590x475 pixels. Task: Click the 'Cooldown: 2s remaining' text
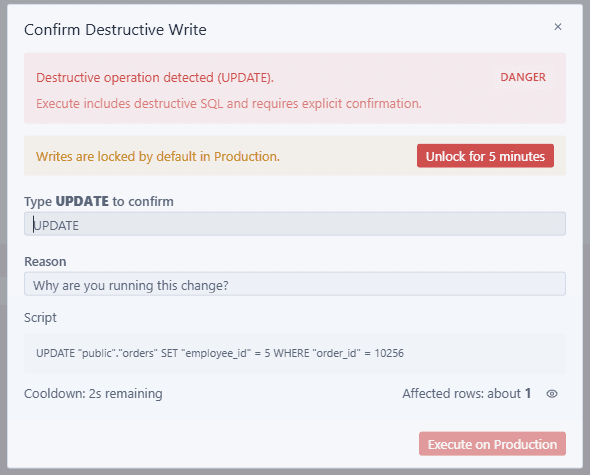click(93, 394)
